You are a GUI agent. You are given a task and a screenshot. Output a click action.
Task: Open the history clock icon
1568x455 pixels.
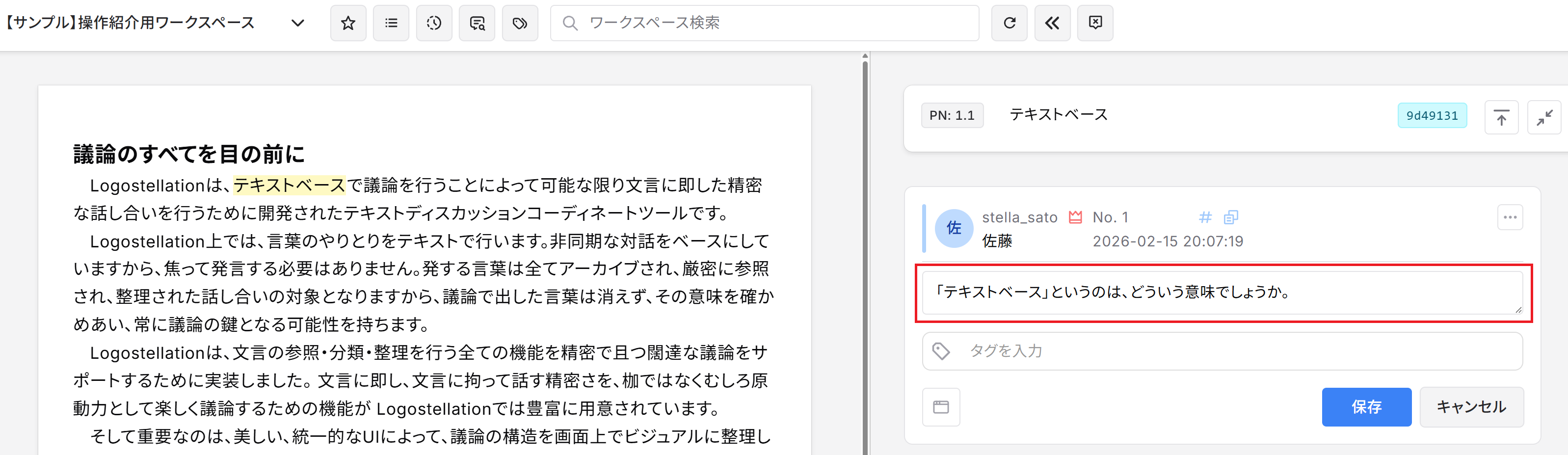pyautogui.click(x=434, y=23)
